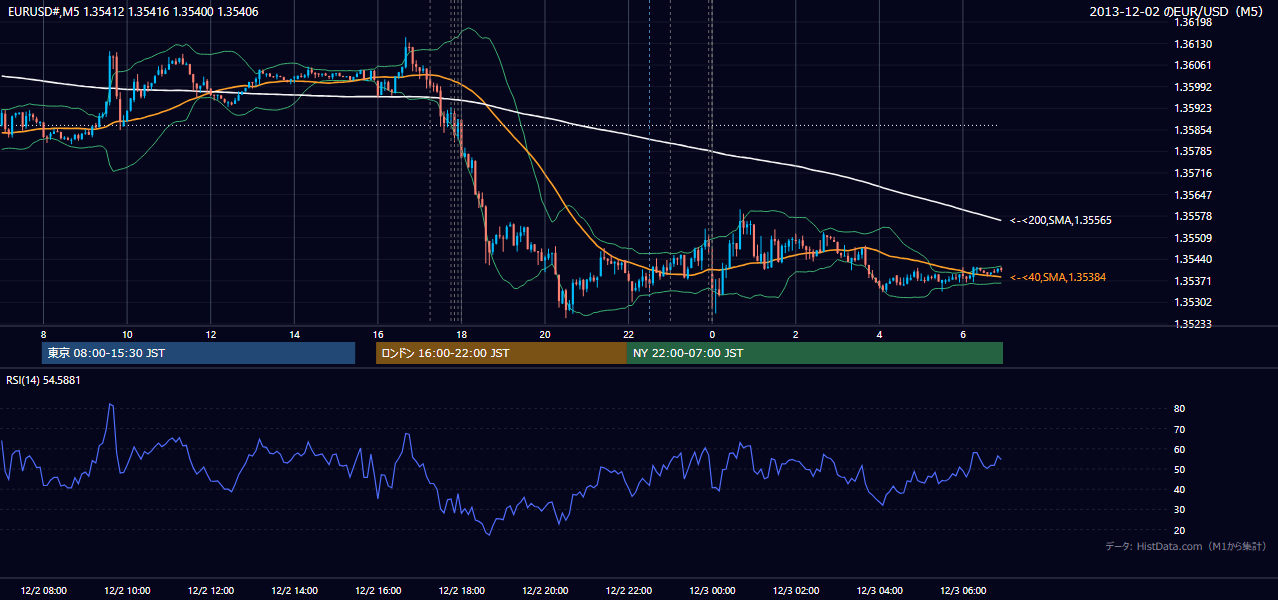Click hour tick 22 under the price chart
This screenshot has height=600, width=1278.
click(x=629, y=334)
